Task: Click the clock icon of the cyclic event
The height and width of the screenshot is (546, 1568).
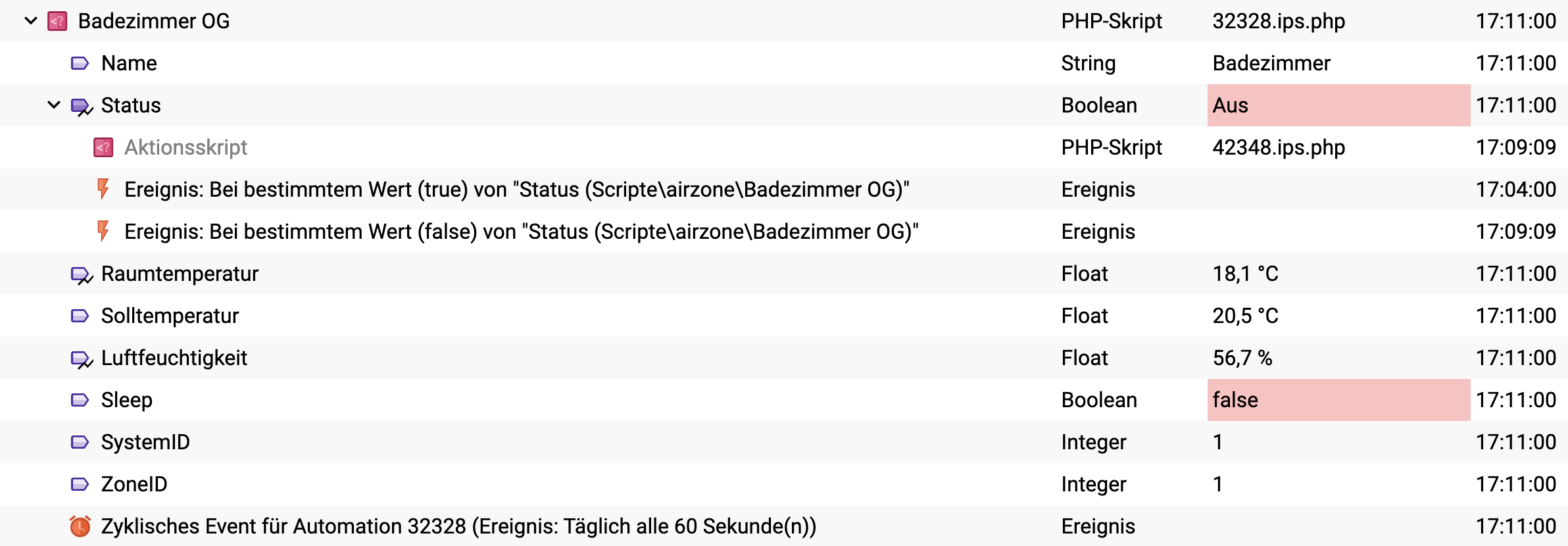Action: pyautogui.click(x=78, y=526)
